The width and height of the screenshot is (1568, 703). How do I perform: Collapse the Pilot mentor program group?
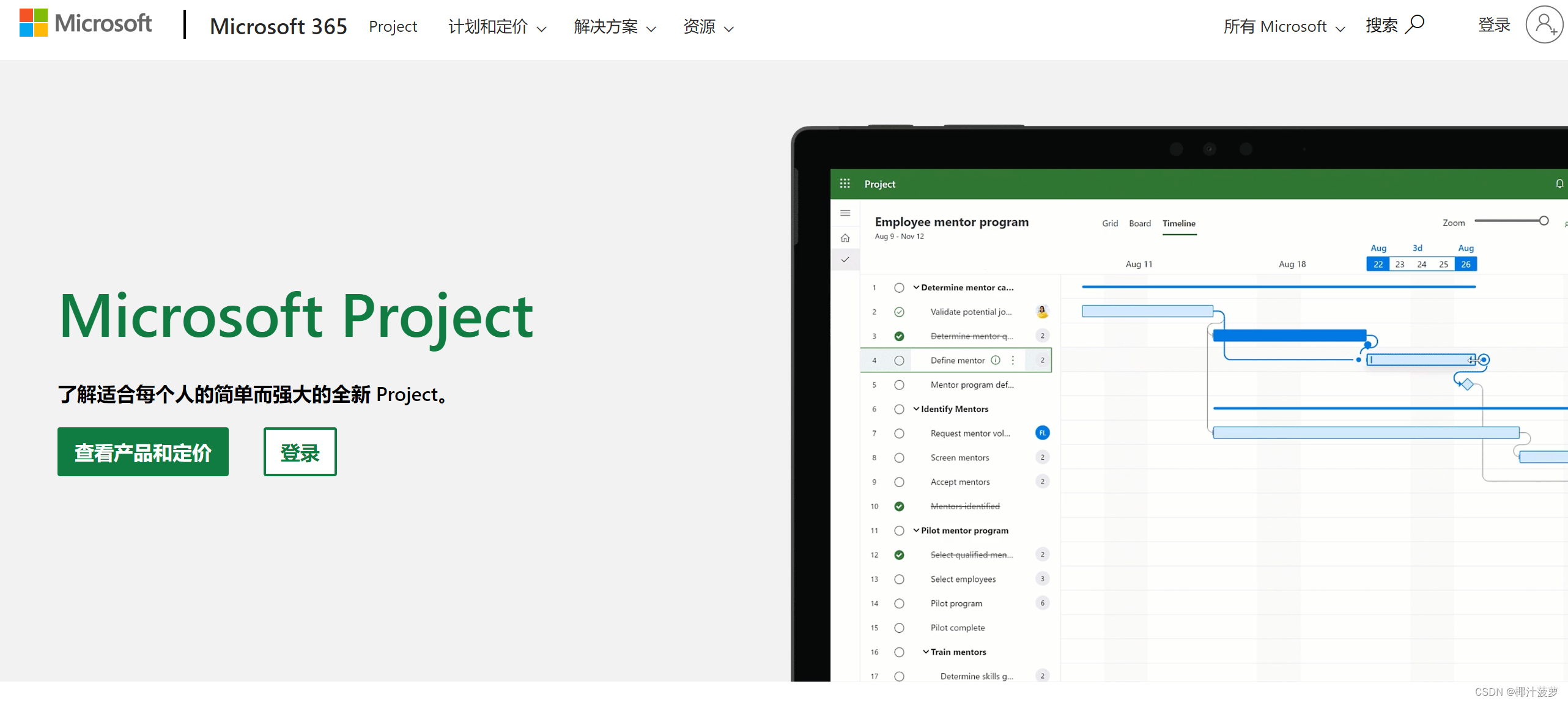click(916, 531)
